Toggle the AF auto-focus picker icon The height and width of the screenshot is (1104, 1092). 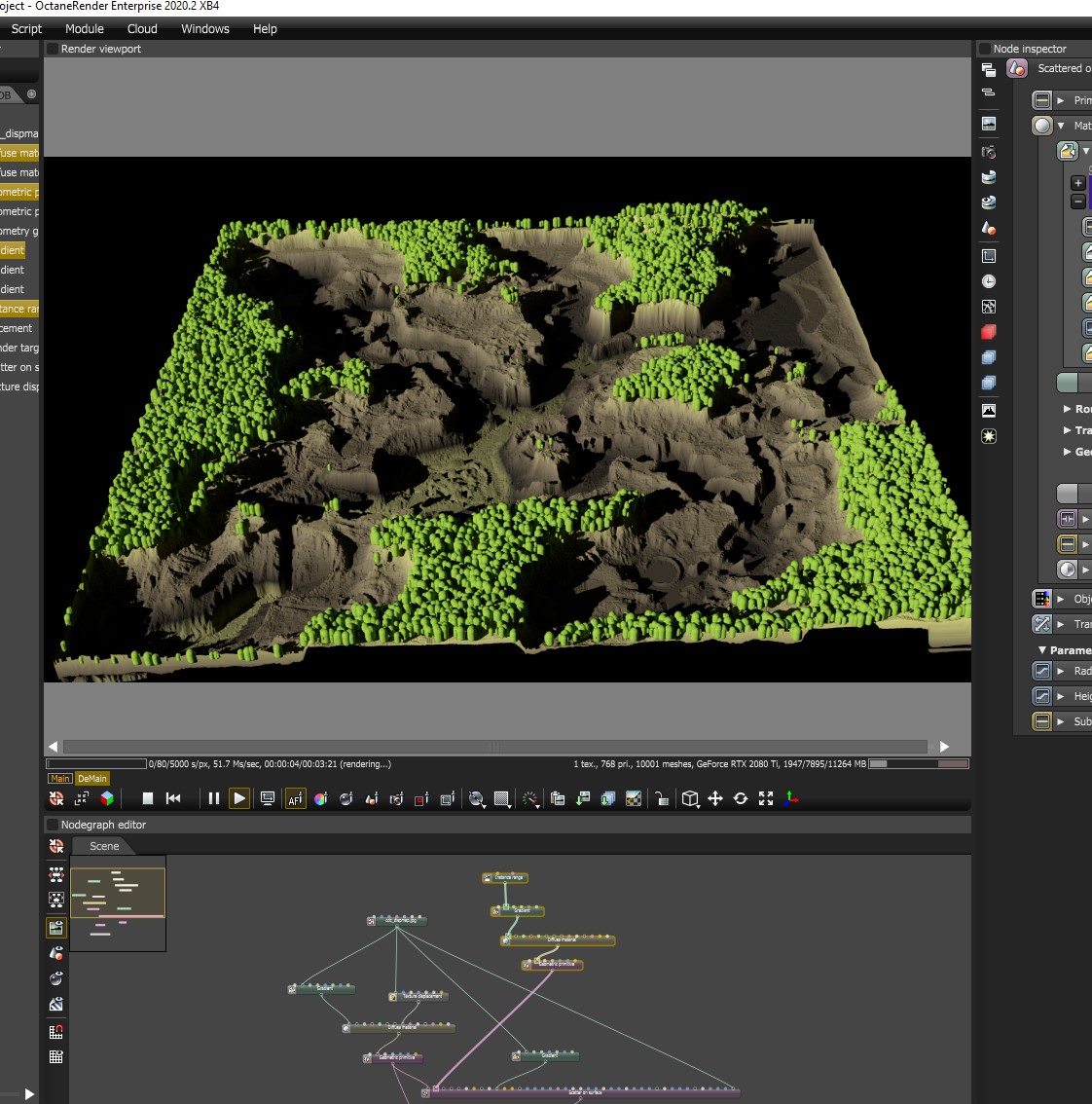pyautogui.click(x=295, y=798)
